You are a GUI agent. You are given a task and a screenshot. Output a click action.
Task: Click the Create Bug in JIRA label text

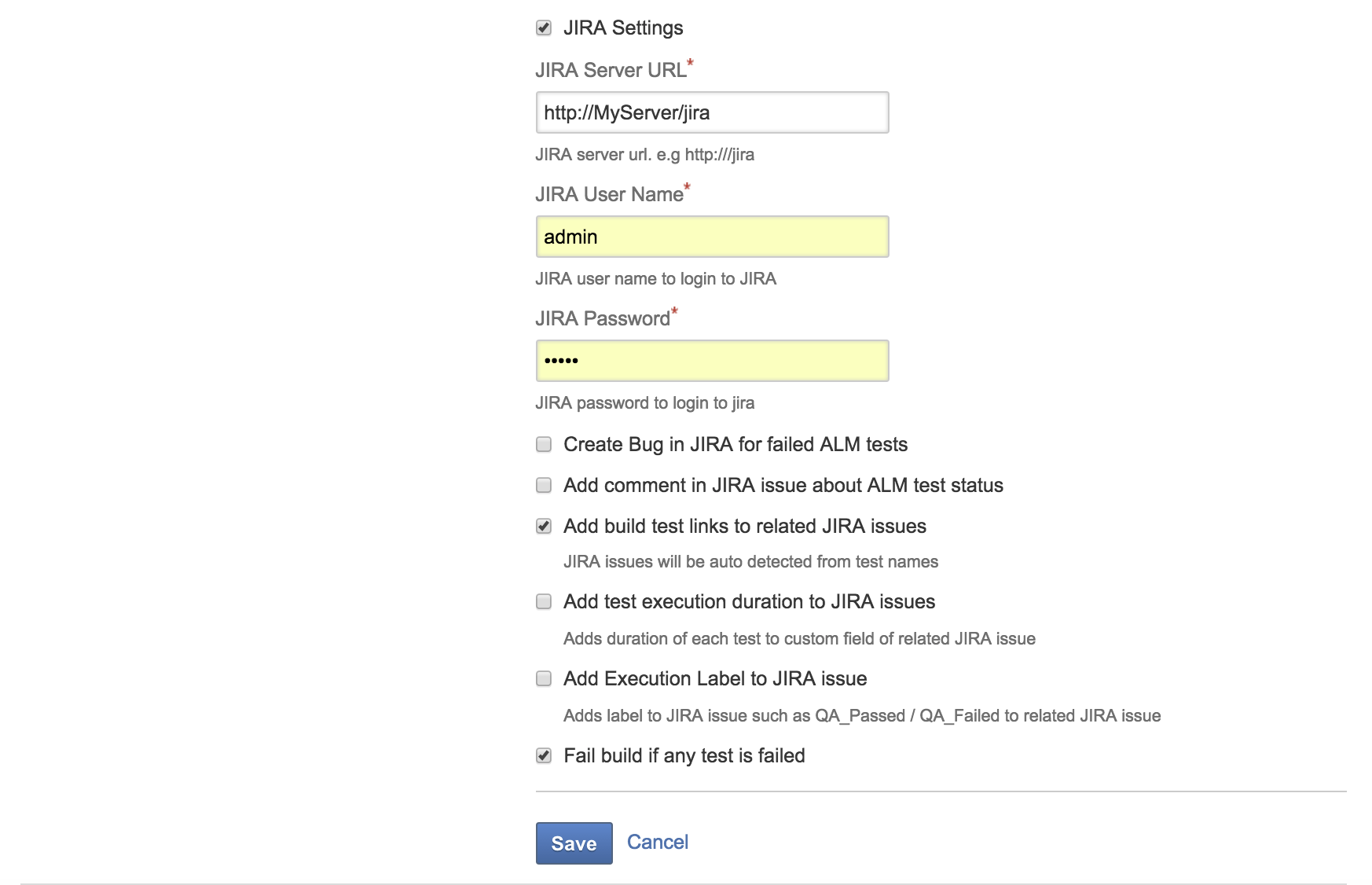pyautogui.click(x=736, y=445)
